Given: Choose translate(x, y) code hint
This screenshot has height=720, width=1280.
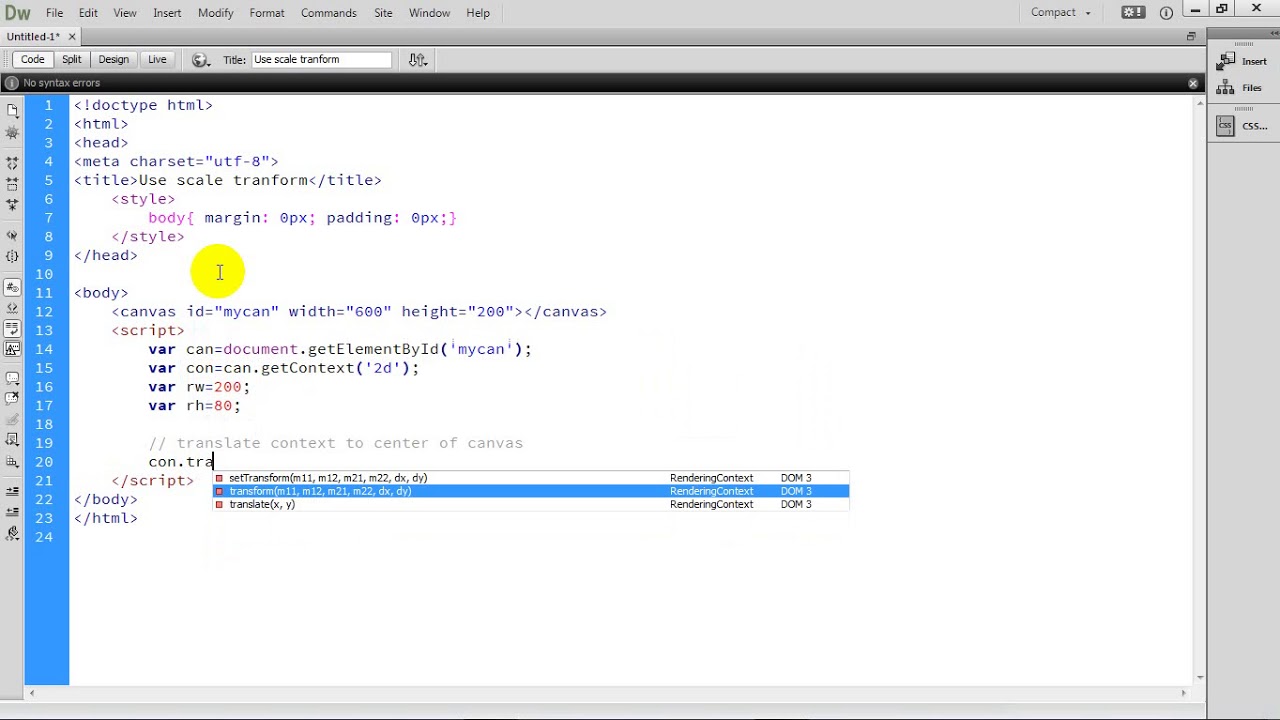Looking at the screenshot, I should tap(531, 504).
